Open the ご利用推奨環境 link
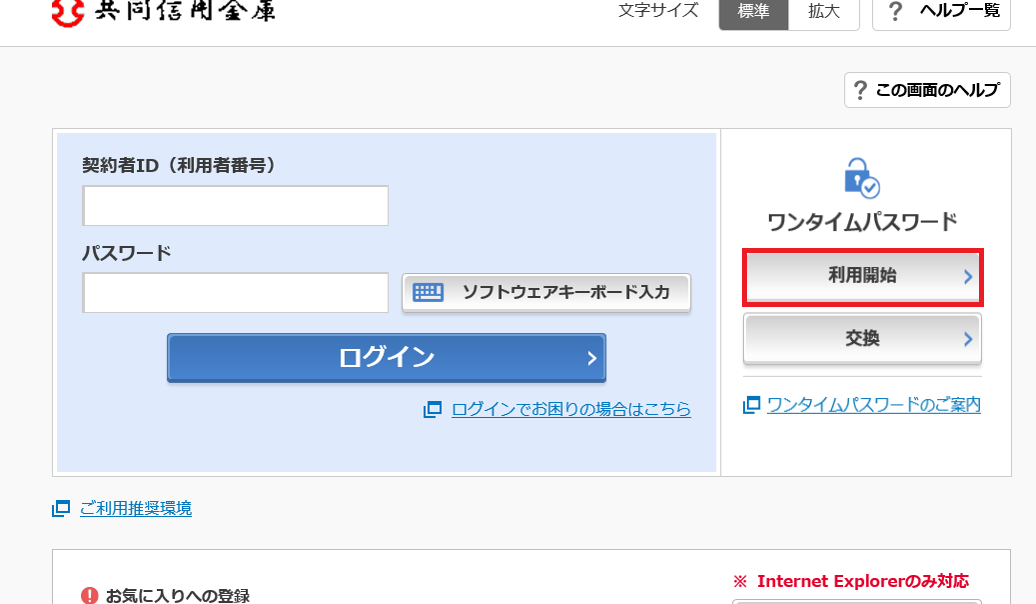This screenshot has width=1036, height=604. (x=135, y=509)
